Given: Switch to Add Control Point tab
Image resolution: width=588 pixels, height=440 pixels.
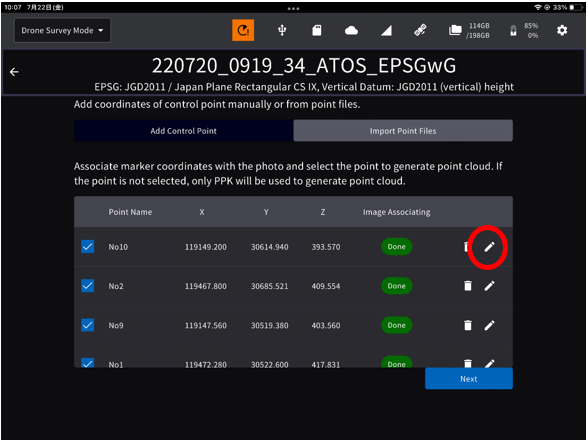Looking at the screenshot, I should click(183, 131).
